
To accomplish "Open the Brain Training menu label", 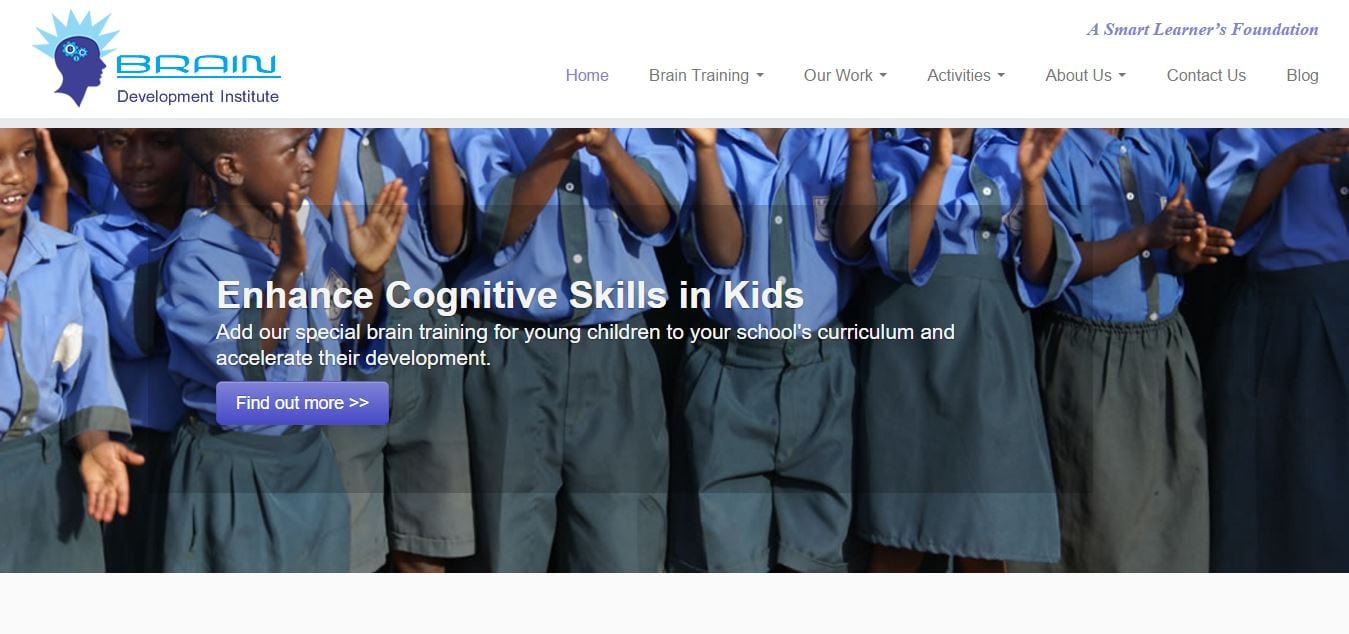I will point(699,75).
